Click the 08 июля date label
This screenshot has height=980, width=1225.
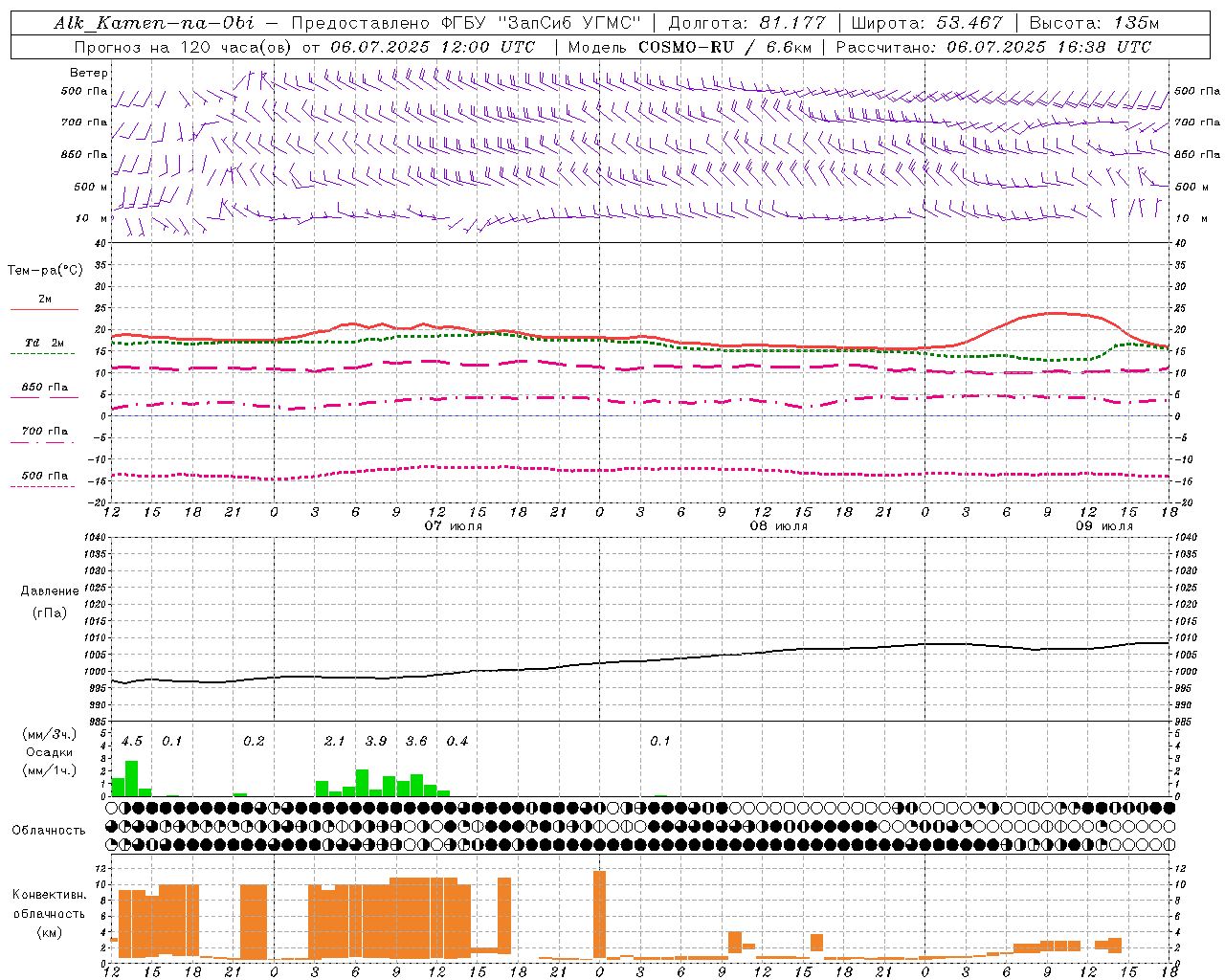pos(778,526)
